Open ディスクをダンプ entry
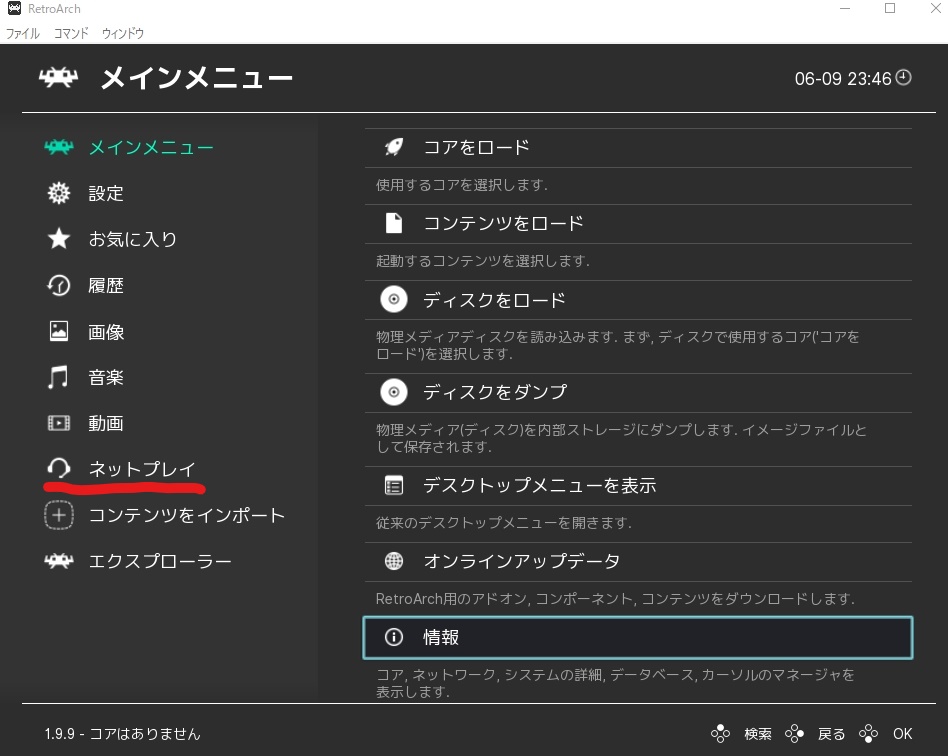 click(x=638, y=393)
